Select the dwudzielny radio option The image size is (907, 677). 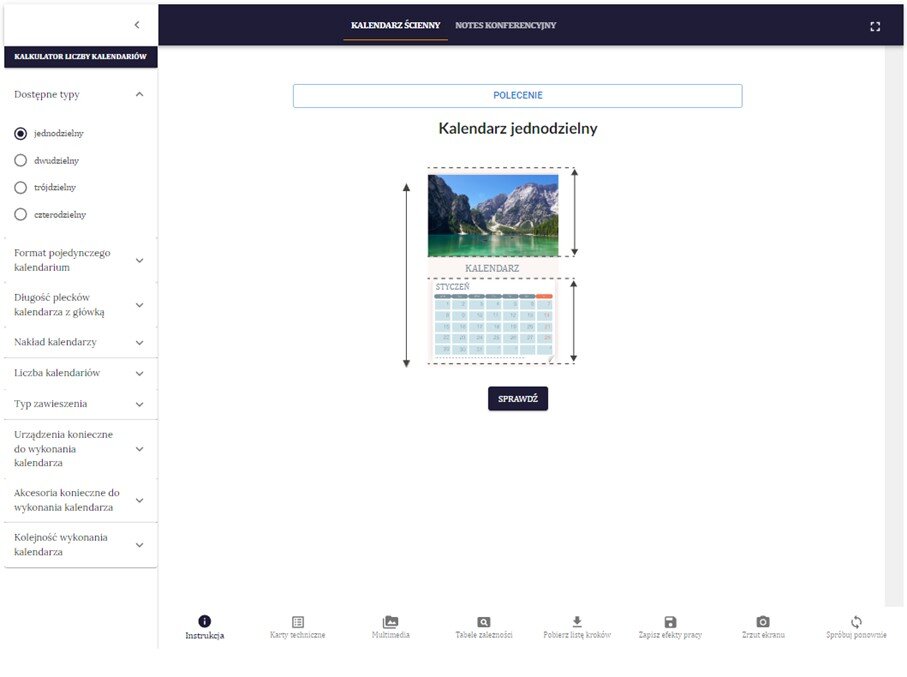[x=20, y=160]
